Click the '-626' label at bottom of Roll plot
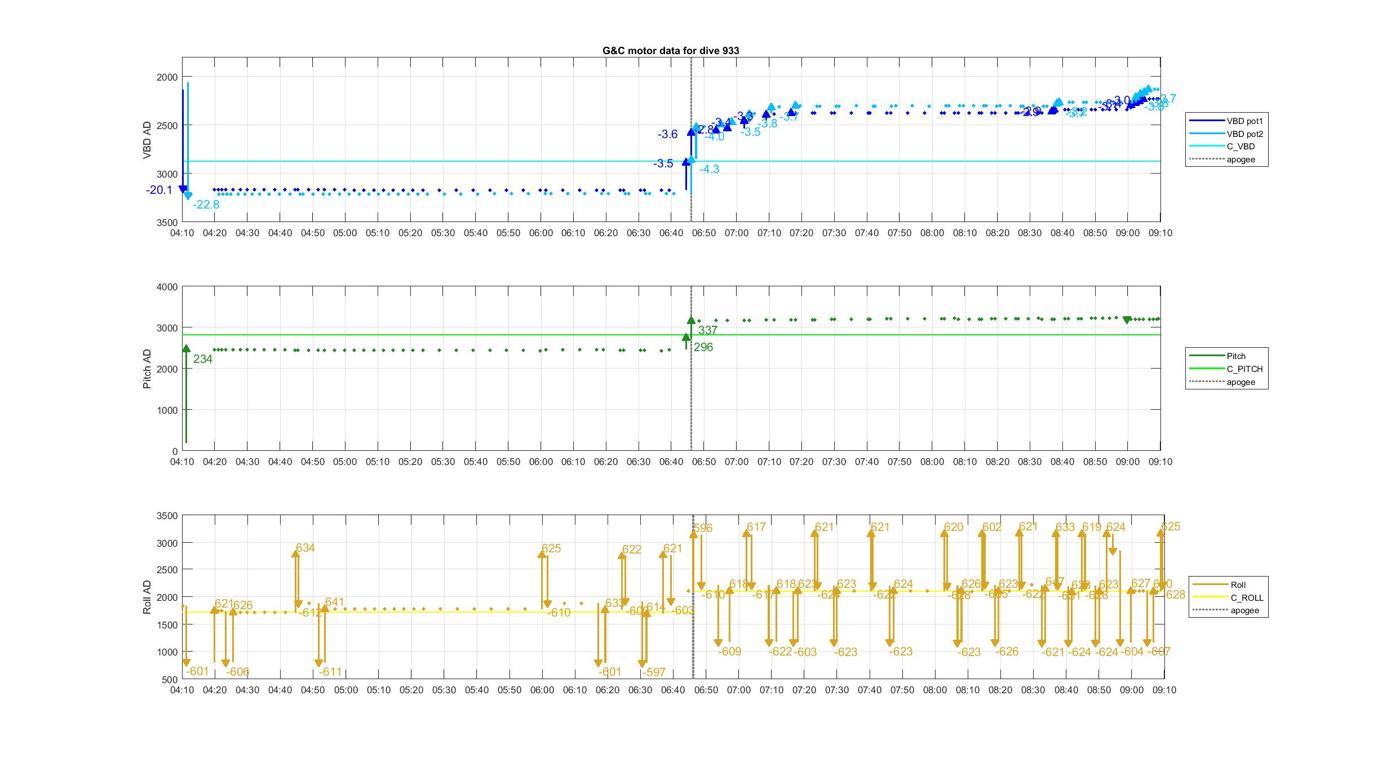The height and width of the screenshot is (764, 1400). click(x=1006, y=651)
